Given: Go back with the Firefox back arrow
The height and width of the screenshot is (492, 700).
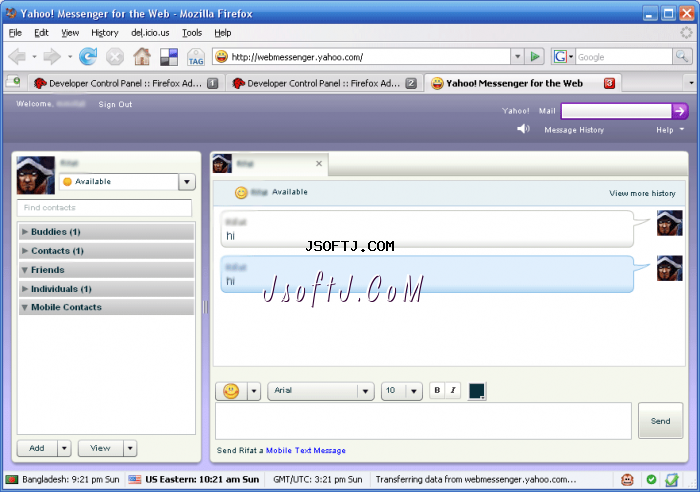Looking at the screenshot, I should 18,57.
